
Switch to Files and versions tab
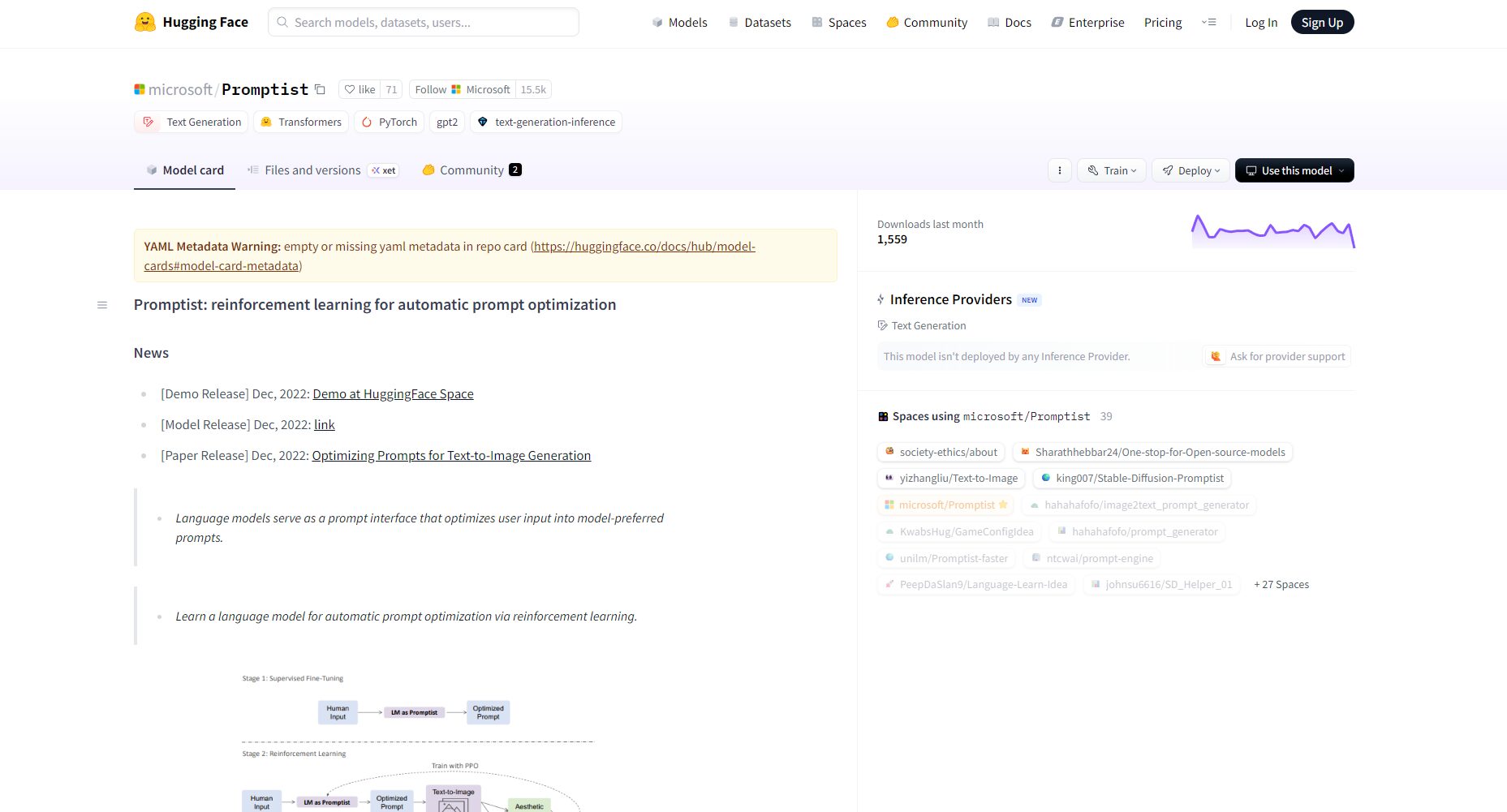point(322,170)
